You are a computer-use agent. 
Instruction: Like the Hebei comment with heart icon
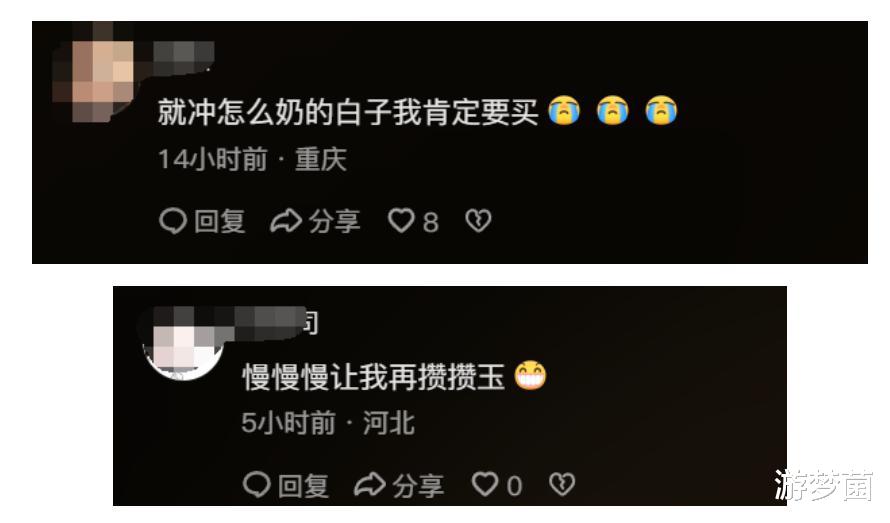[485, 484]
